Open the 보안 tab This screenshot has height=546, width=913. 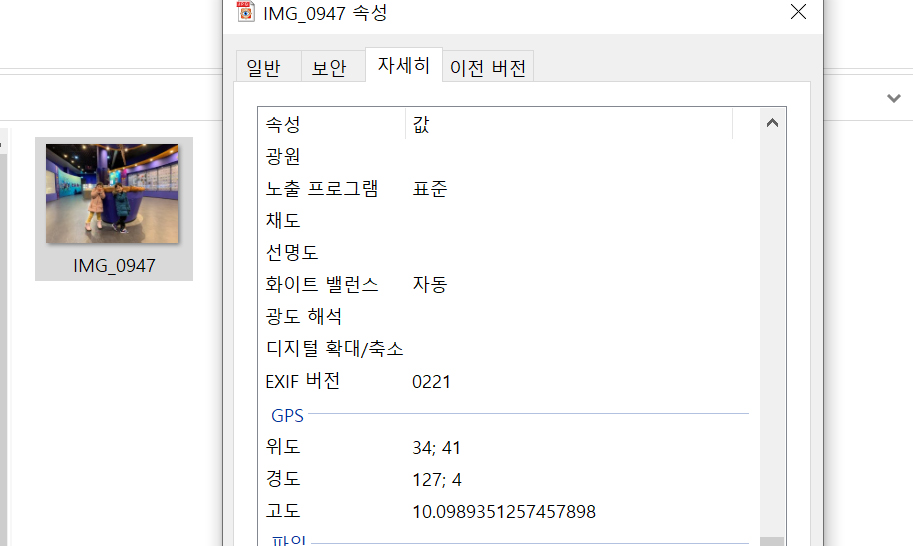point(332,67)
